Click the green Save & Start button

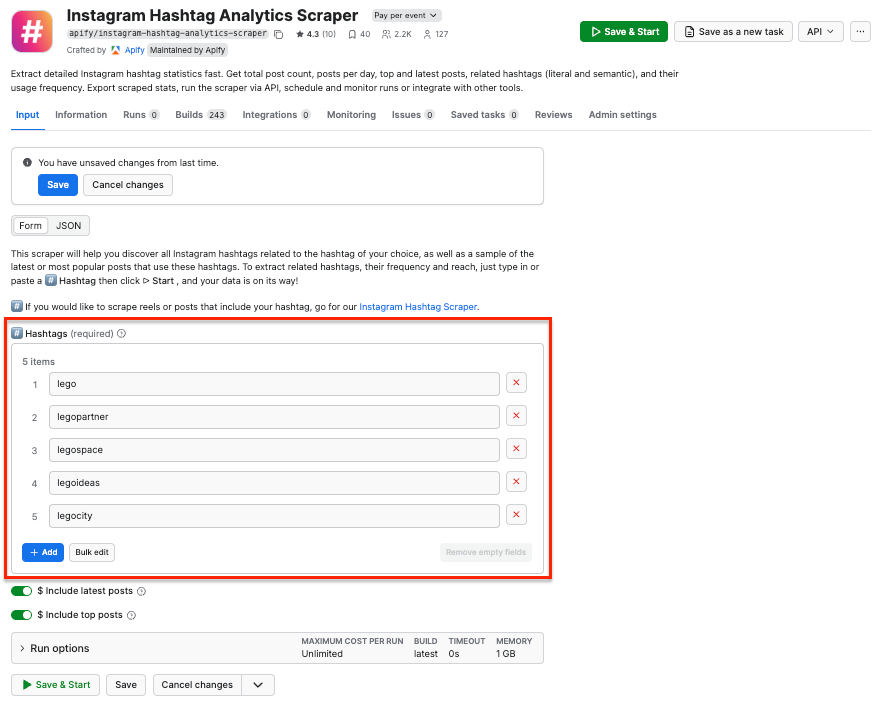point(623,31)
